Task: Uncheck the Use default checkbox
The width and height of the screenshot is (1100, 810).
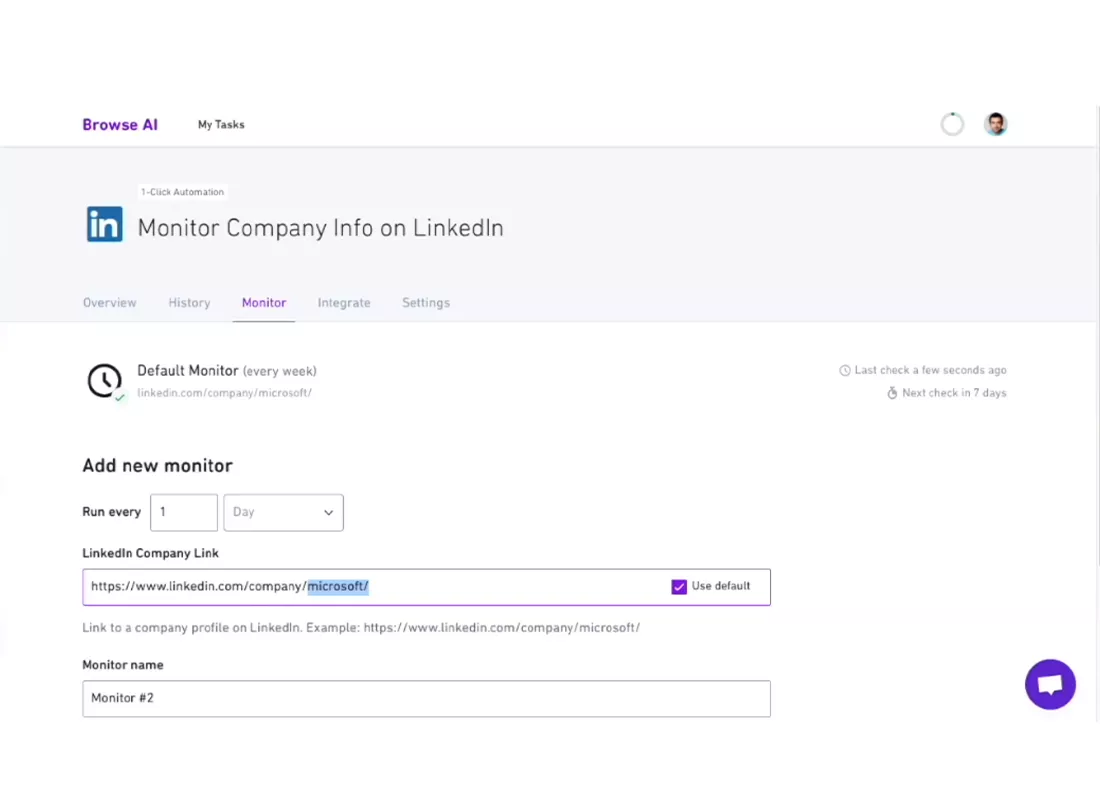Action: tap(679, 587)
